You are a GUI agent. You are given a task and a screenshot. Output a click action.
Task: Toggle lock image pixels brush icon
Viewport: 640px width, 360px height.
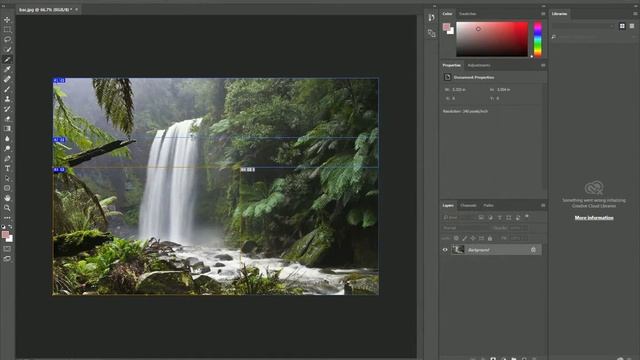464,238
